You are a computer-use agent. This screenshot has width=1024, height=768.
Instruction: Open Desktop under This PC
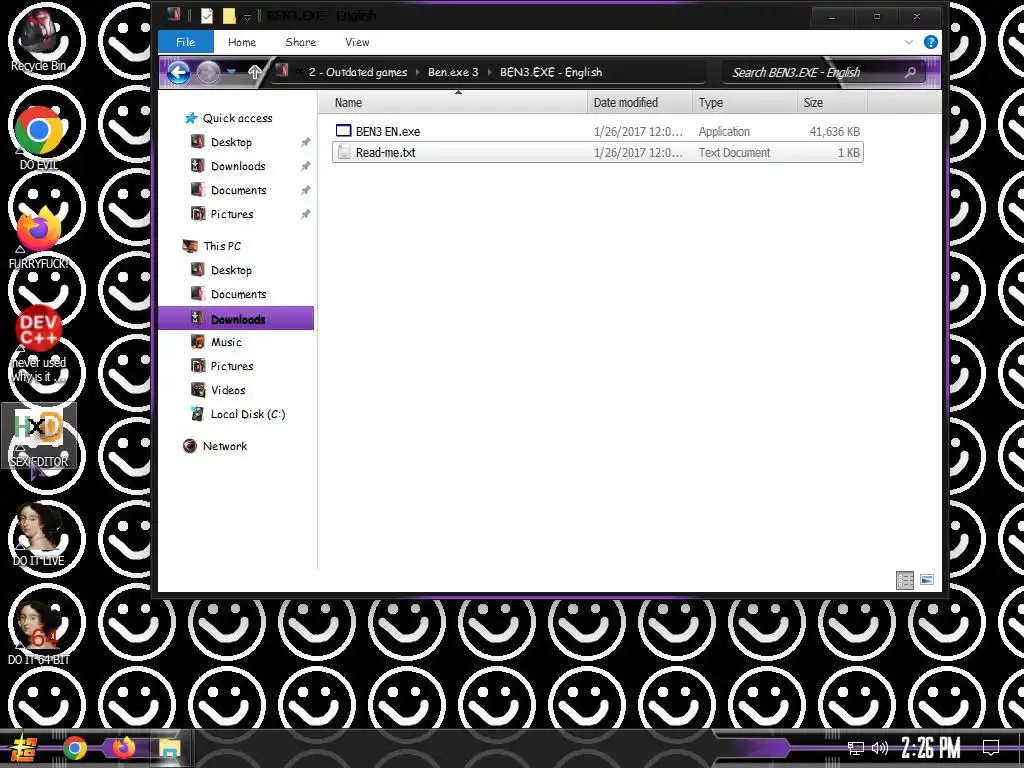click(x=222, y=270)
